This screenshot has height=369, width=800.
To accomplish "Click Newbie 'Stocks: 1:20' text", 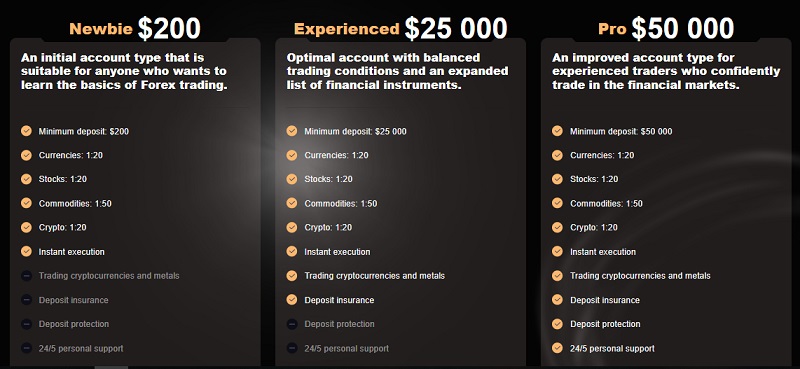I will point(63,179).
